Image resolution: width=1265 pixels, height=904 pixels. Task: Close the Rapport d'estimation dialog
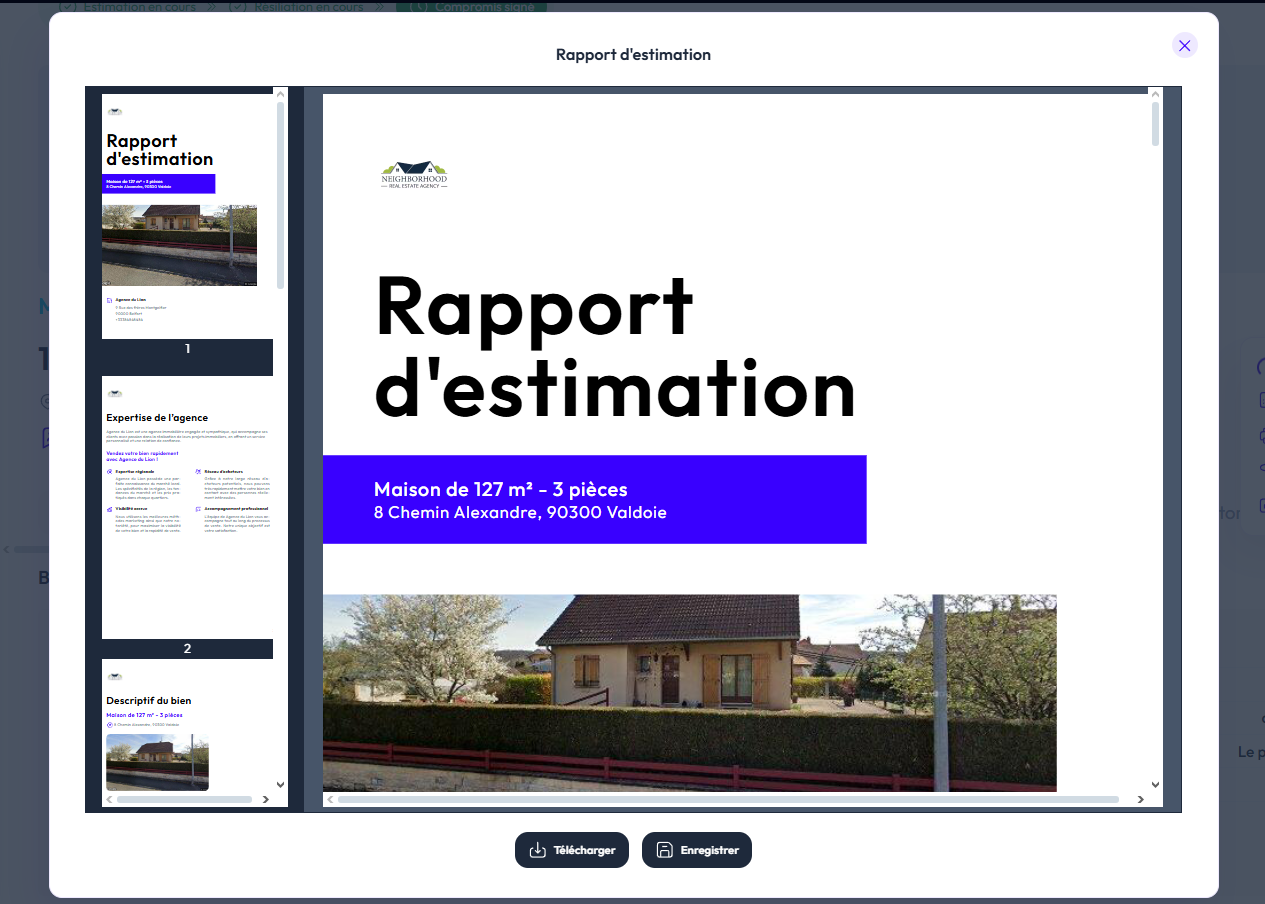[x=1184, y=45]
